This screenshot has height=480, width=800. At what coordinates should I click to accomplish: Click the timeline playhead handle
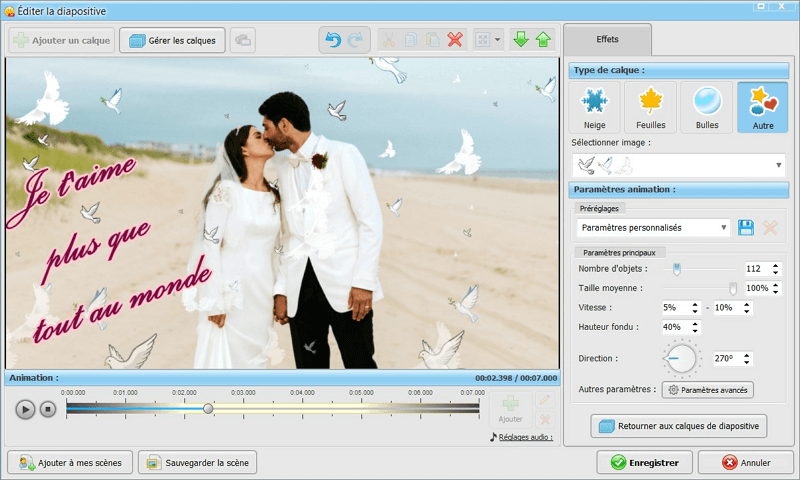[x=208, y=409]
